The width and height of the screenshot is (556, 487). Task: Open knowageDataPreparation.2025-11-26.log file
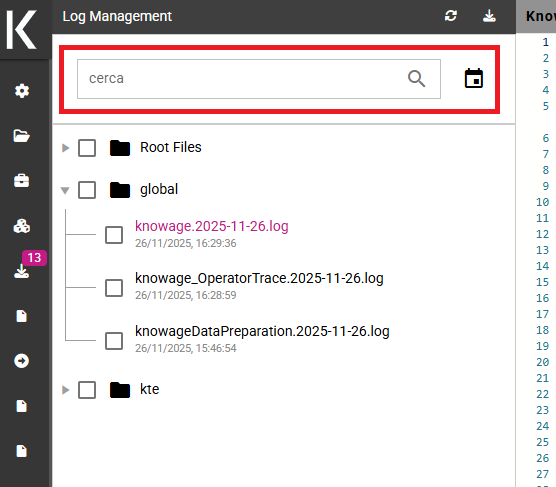pos(262,331)
